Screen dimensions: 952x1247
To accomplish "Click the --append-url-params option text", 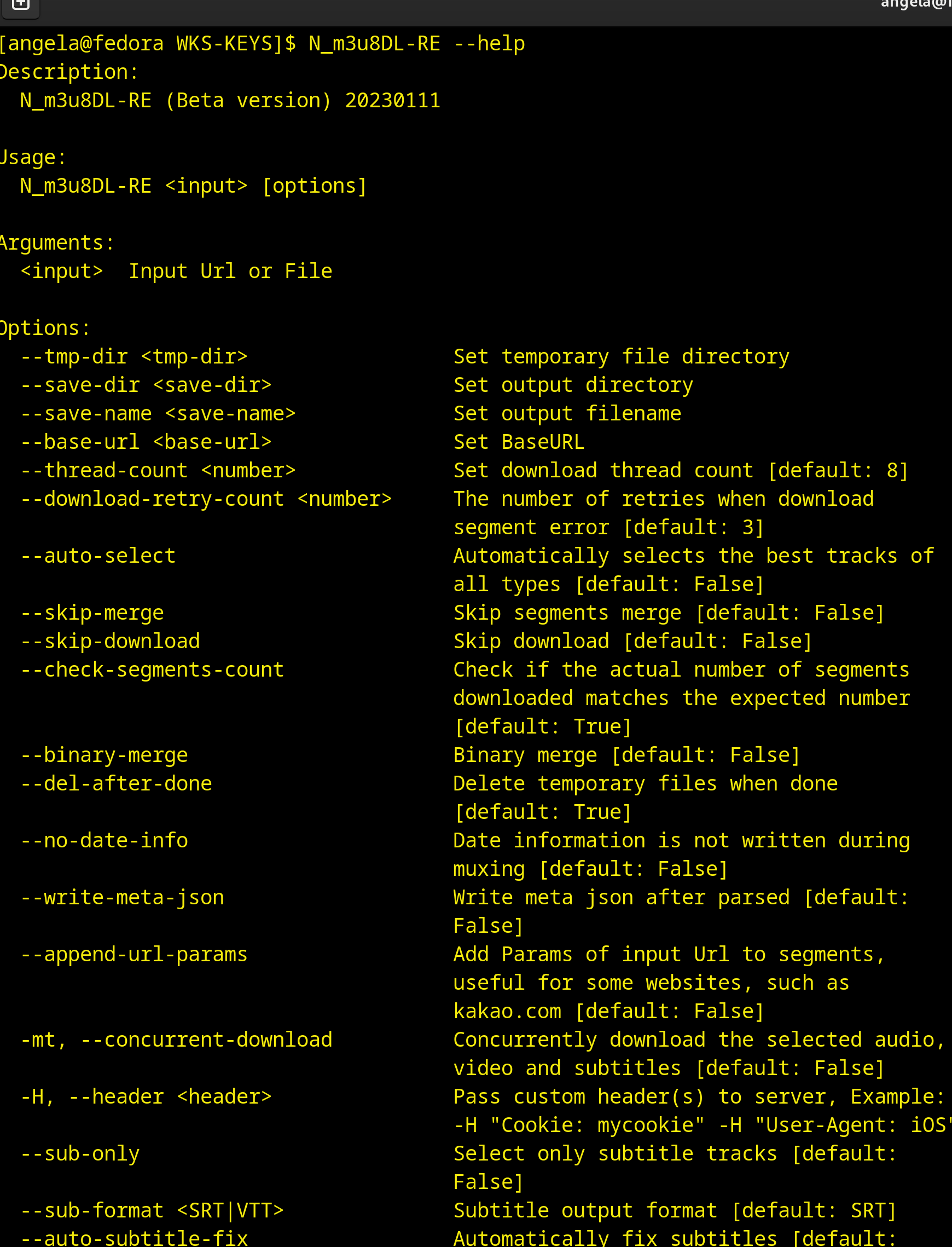I will [133, 954].
